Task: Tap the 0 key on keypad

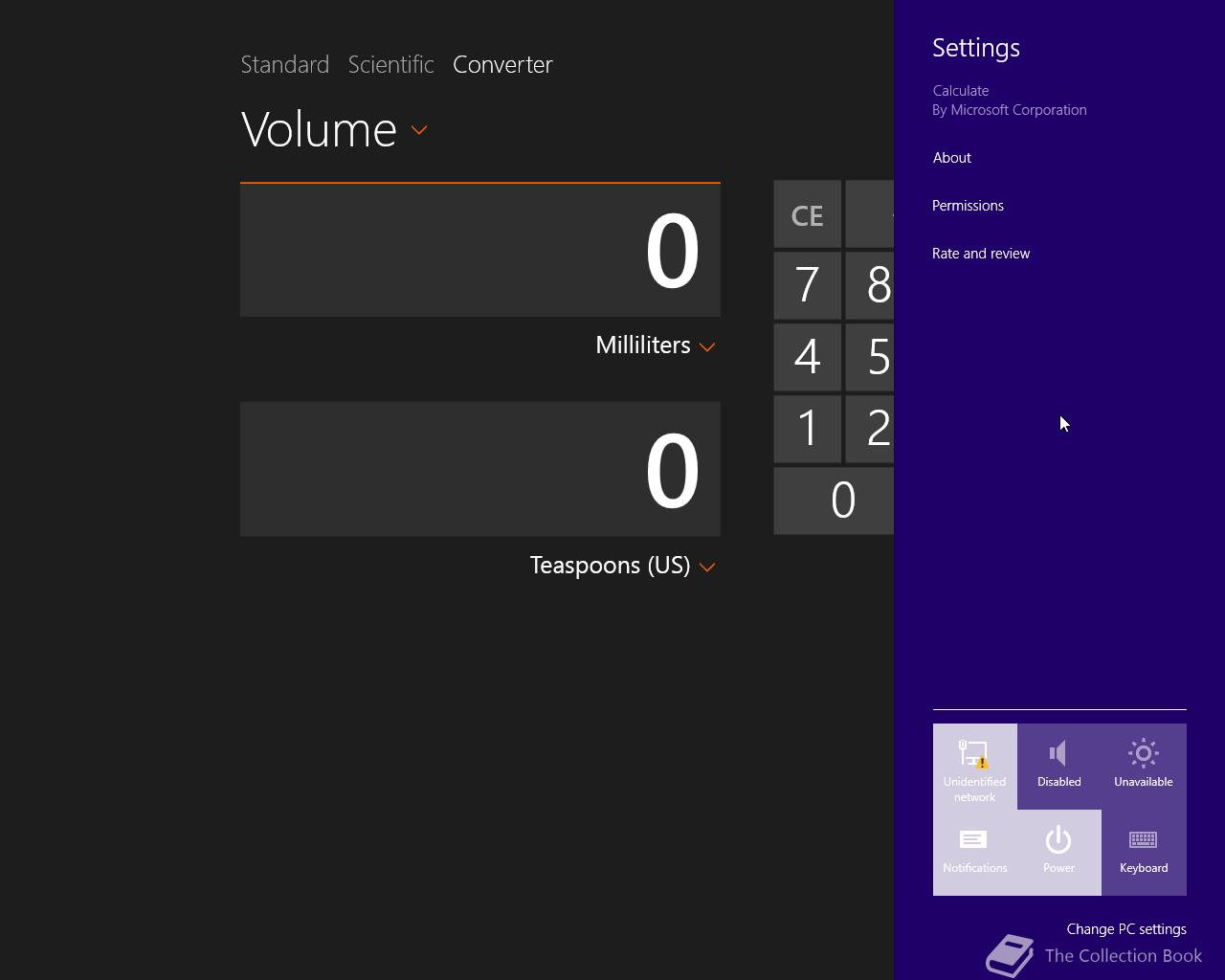Action: point(834,501)
